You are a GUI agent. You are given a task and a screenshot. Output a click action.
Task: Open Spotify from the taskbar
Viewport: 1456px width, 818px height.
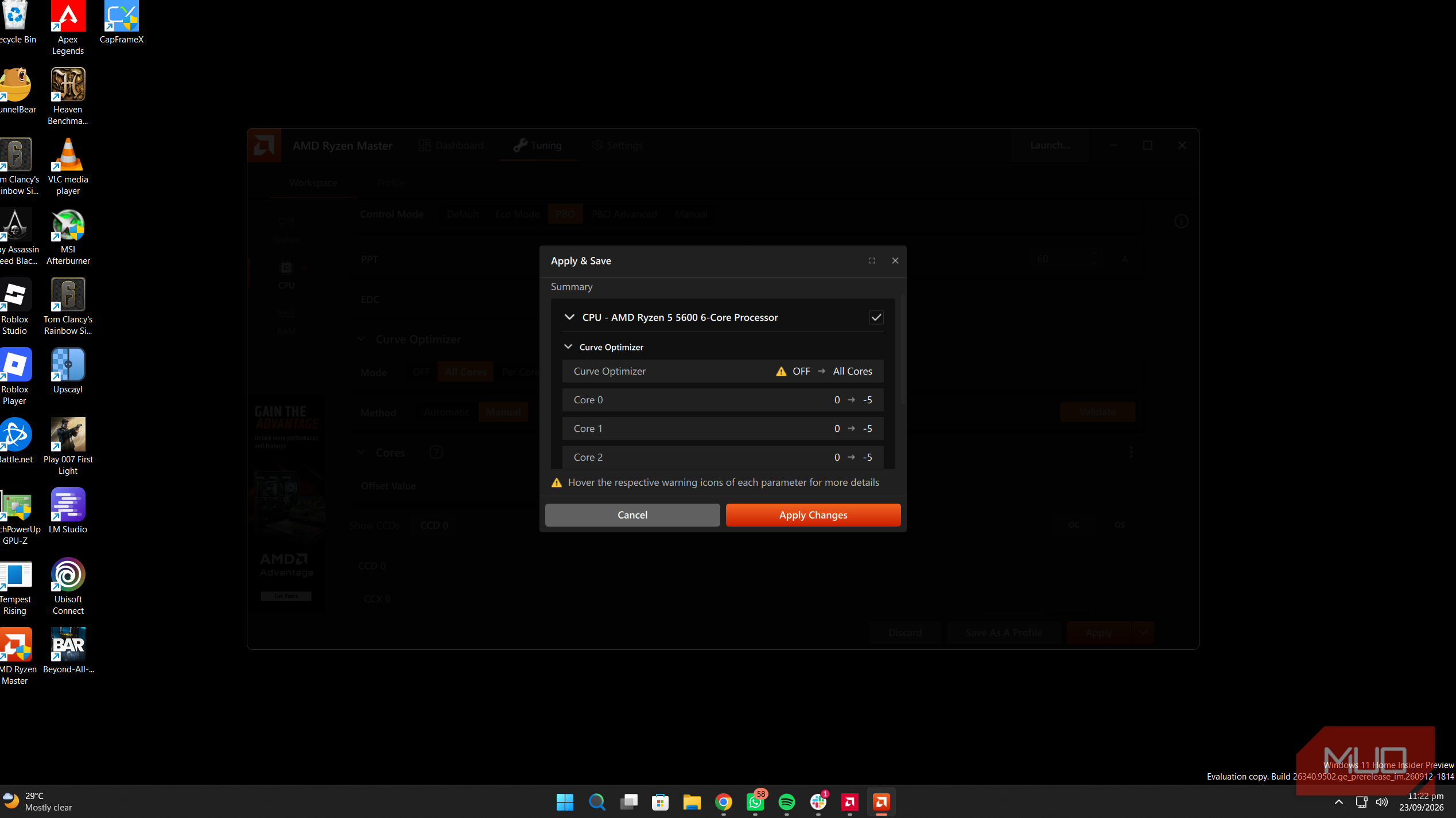point(787,802)
